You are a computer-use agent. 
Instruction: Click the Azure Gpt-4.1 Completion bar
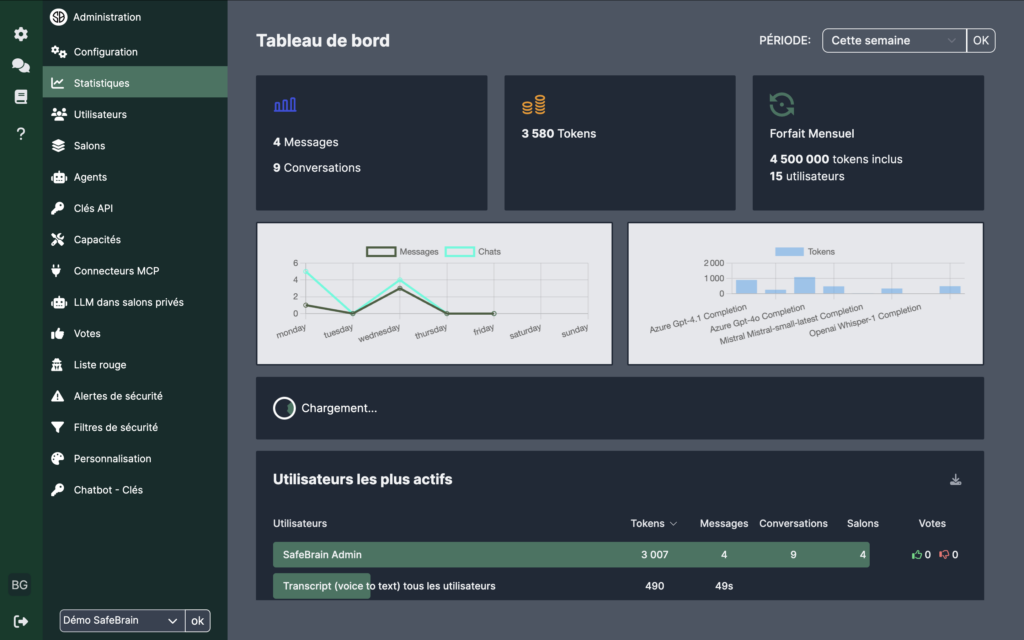(746, 286)
